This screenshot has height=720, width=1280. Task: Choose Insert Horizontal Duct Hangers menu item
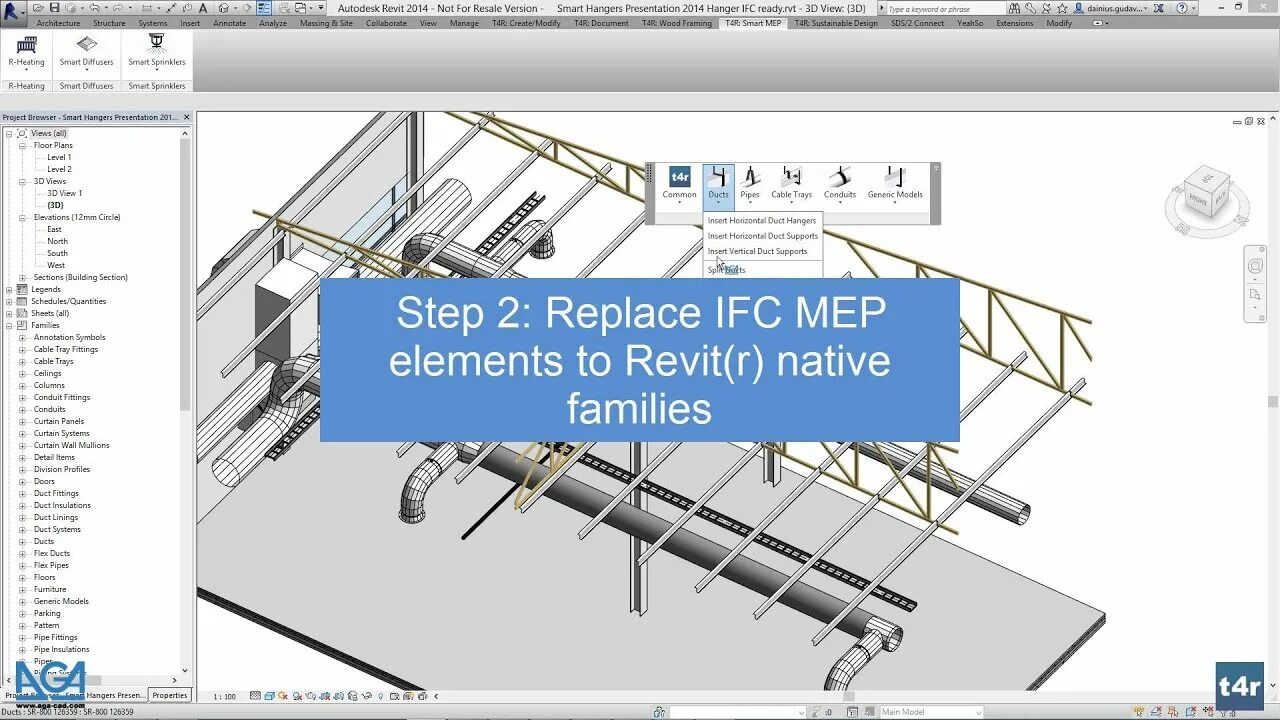[762, 220]
